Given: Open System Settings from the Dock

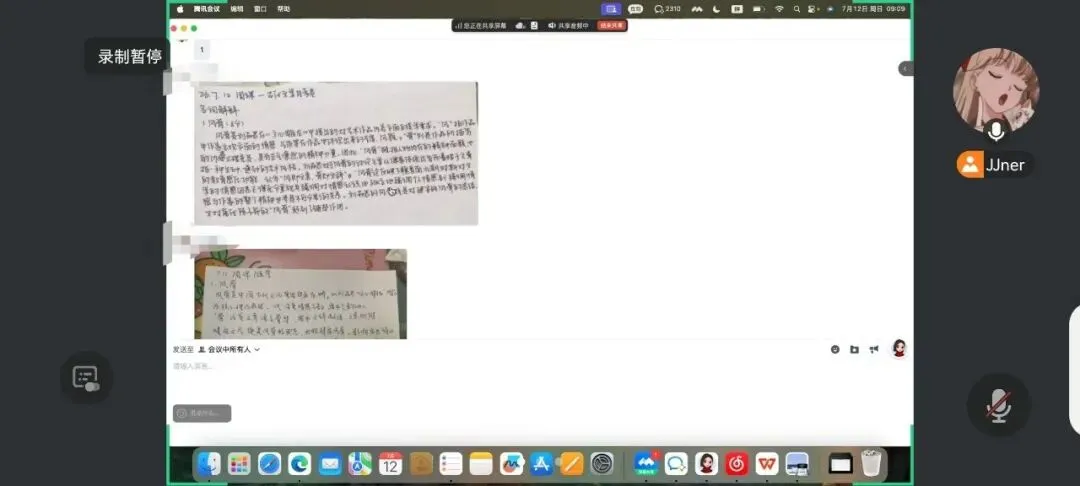Looking at the screenshot, I should coord(602,464).
